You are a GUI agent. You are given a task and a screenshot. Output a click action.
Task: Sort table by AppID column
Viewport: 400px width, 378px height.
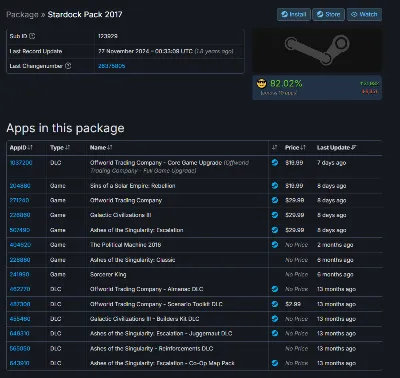(x=21, y=148)
